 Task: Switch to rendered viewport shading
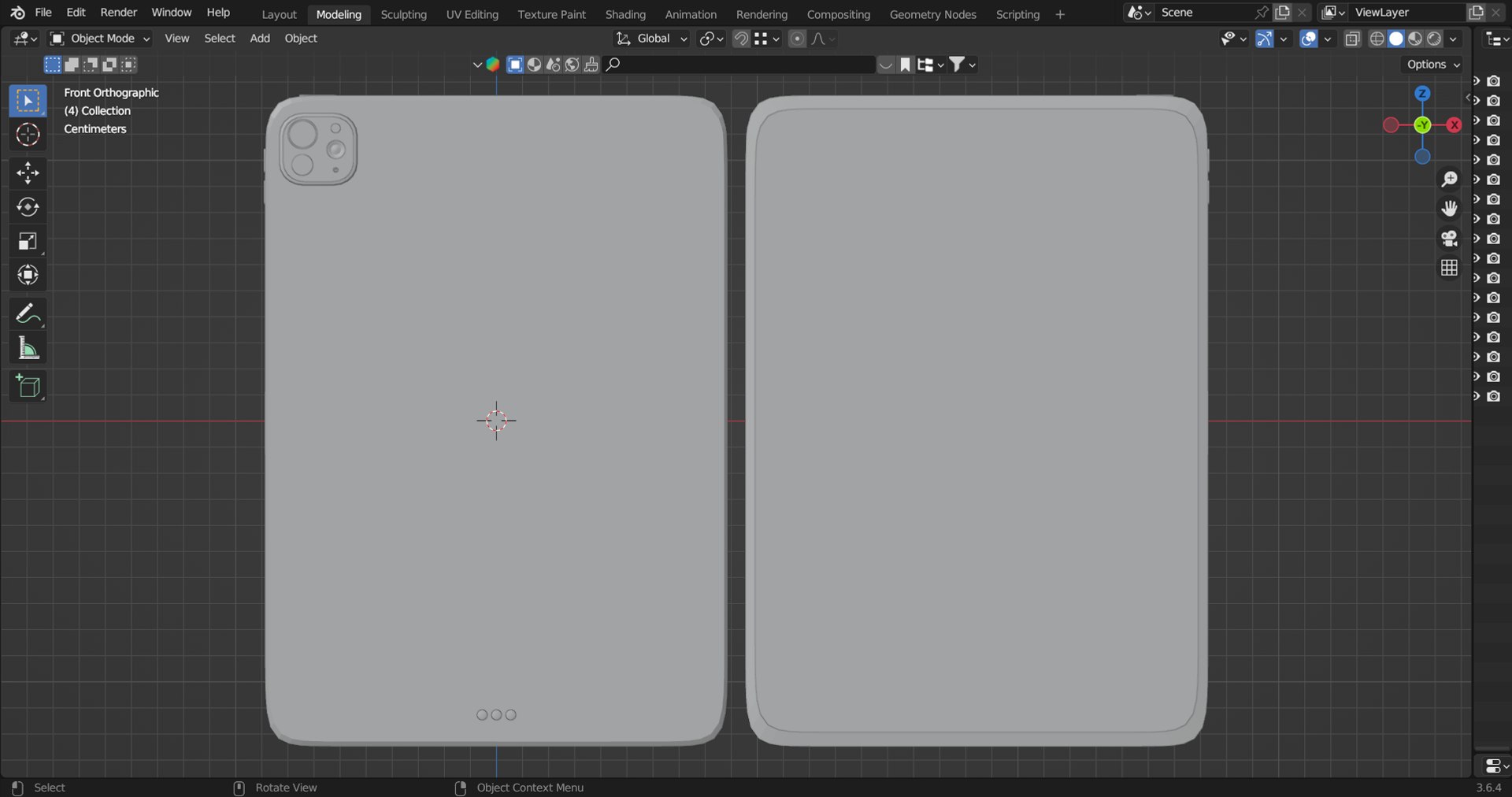(1434, 39)
